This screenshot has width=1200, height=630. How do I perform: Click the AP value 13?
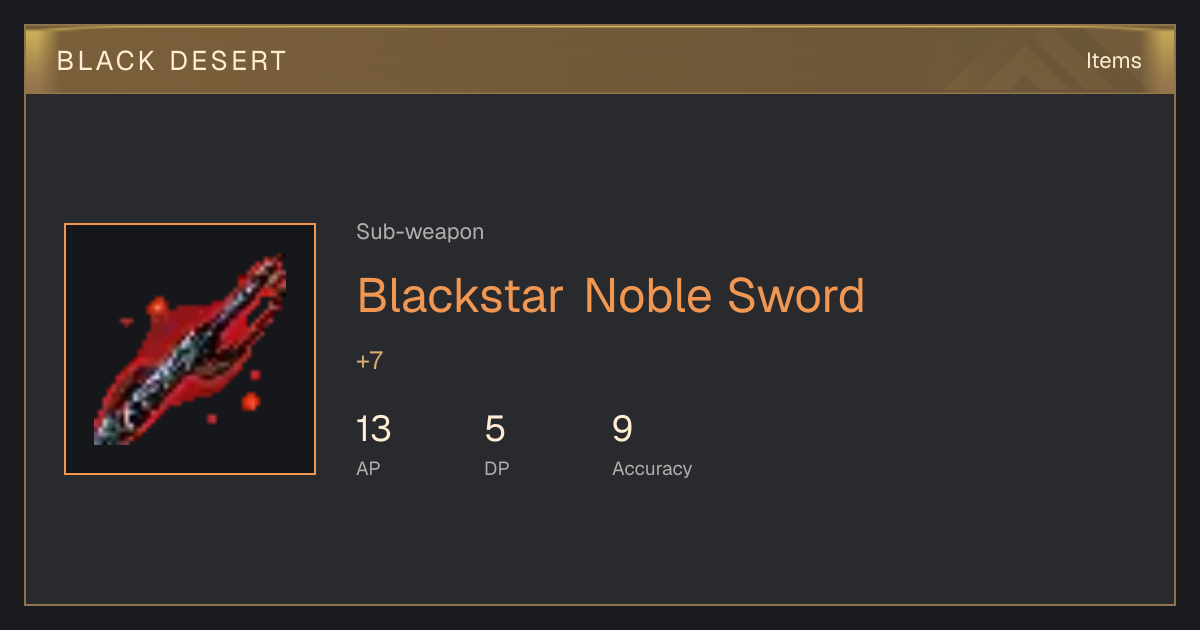coord(373,429)
